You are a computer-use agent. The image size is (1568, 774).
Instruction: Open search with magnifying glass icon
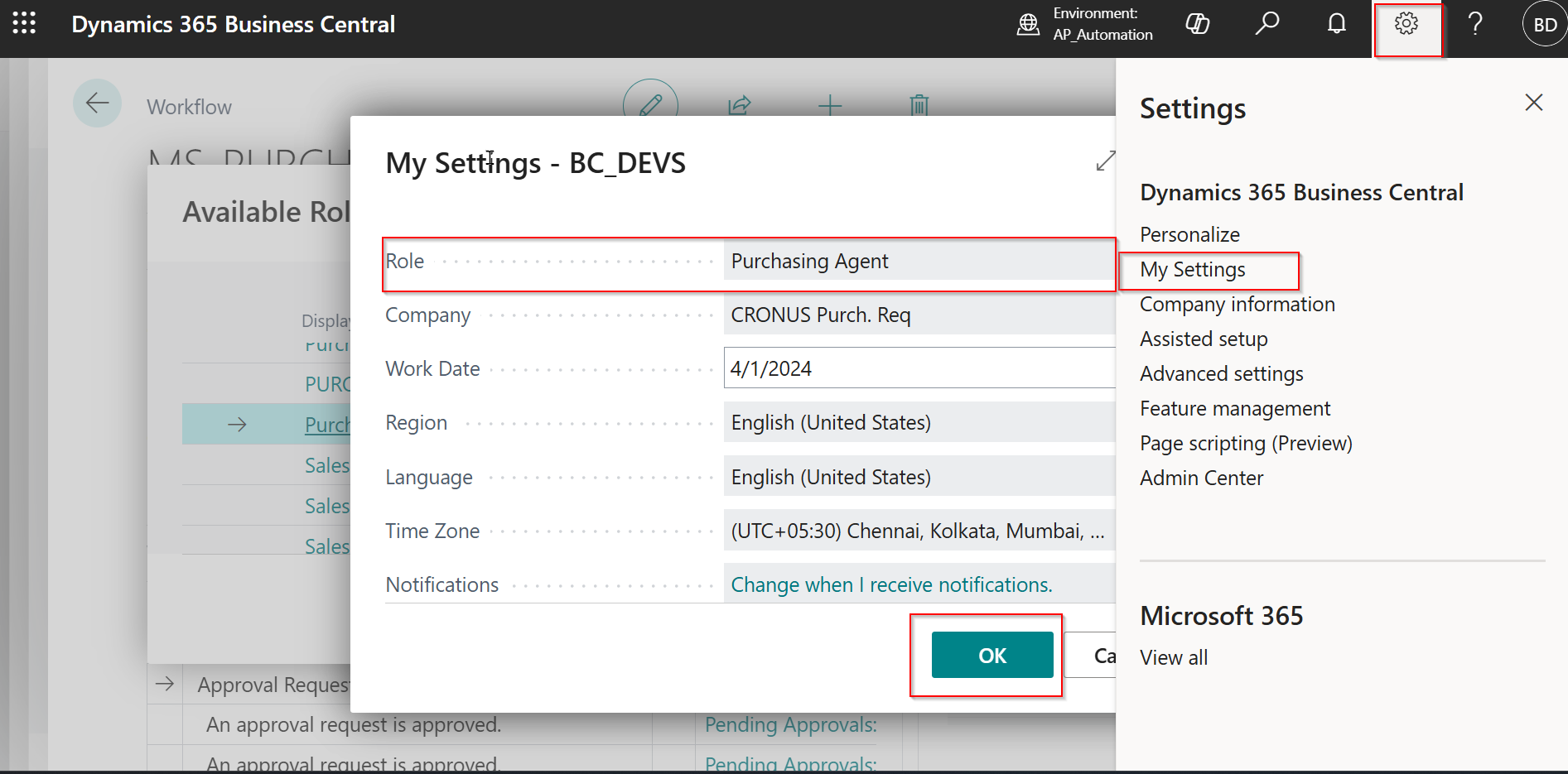(1266, 24)
